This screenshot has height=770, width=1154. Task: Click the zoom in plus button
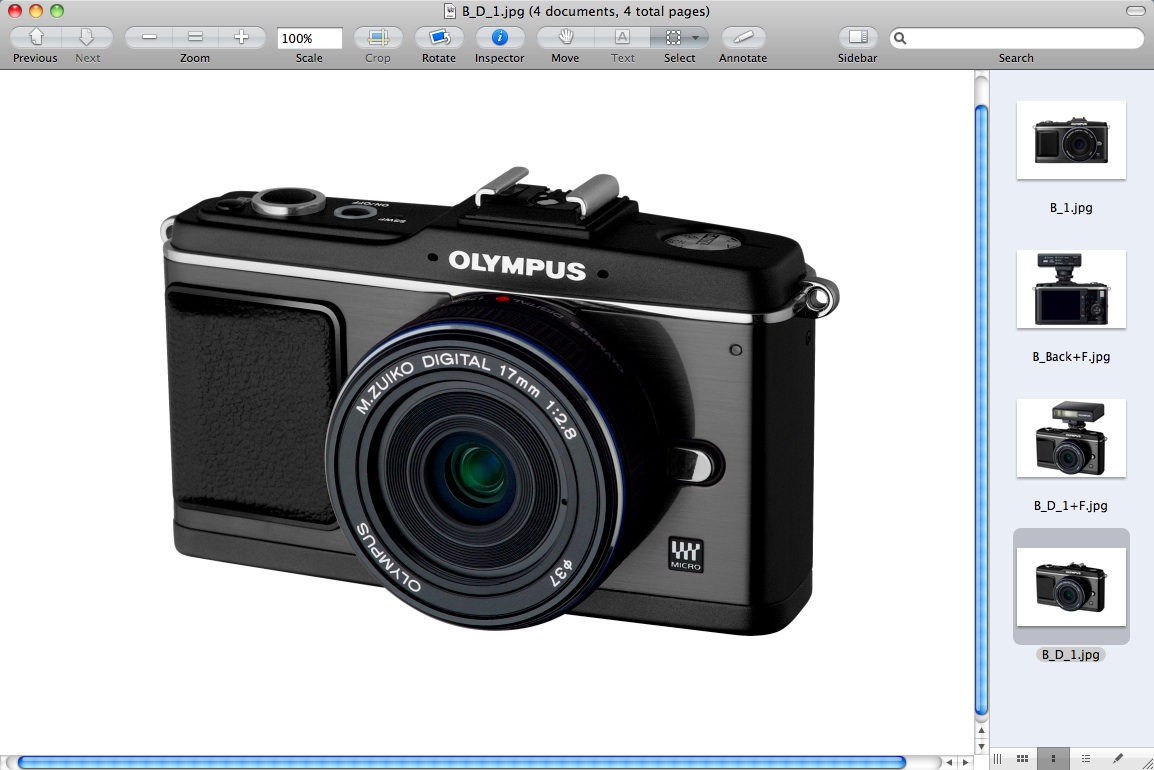(x=241, y=38)
